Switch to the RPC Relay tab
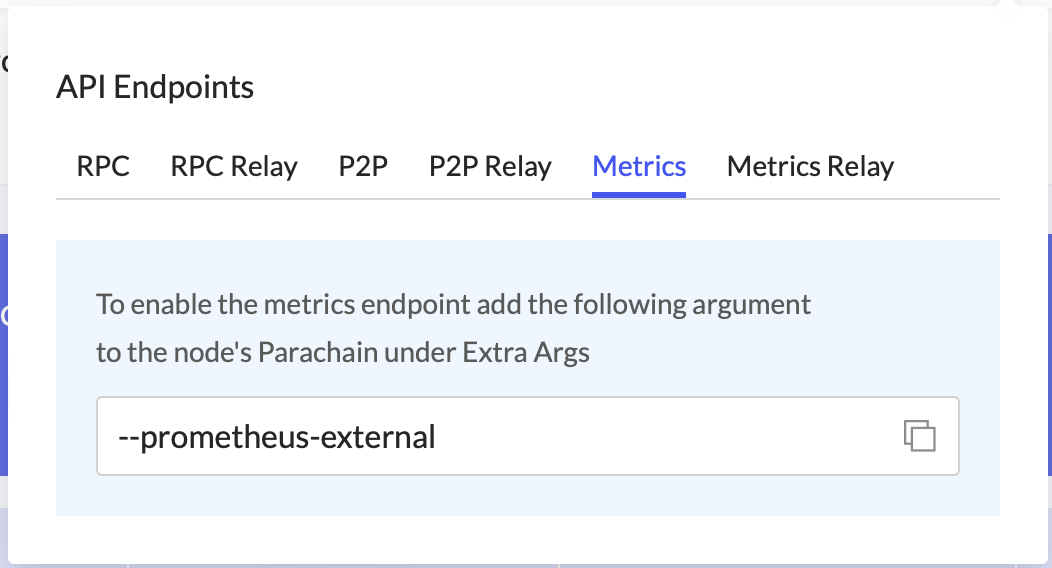Image resolution: width=1052 pixels, height=568 pixels. pos(234,166)
